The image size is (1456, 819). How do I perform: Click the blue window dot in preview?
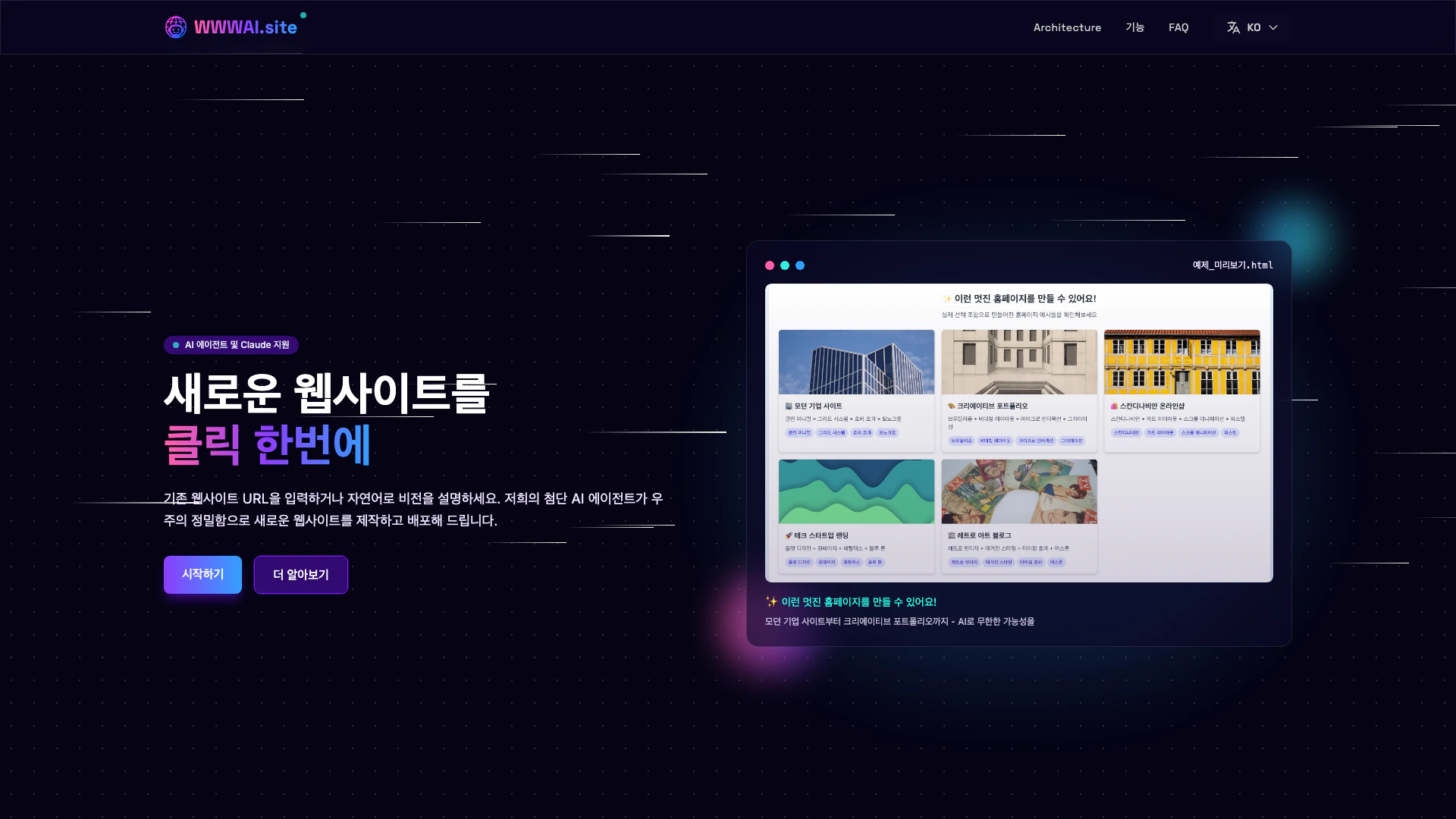(x=800, y=265)
